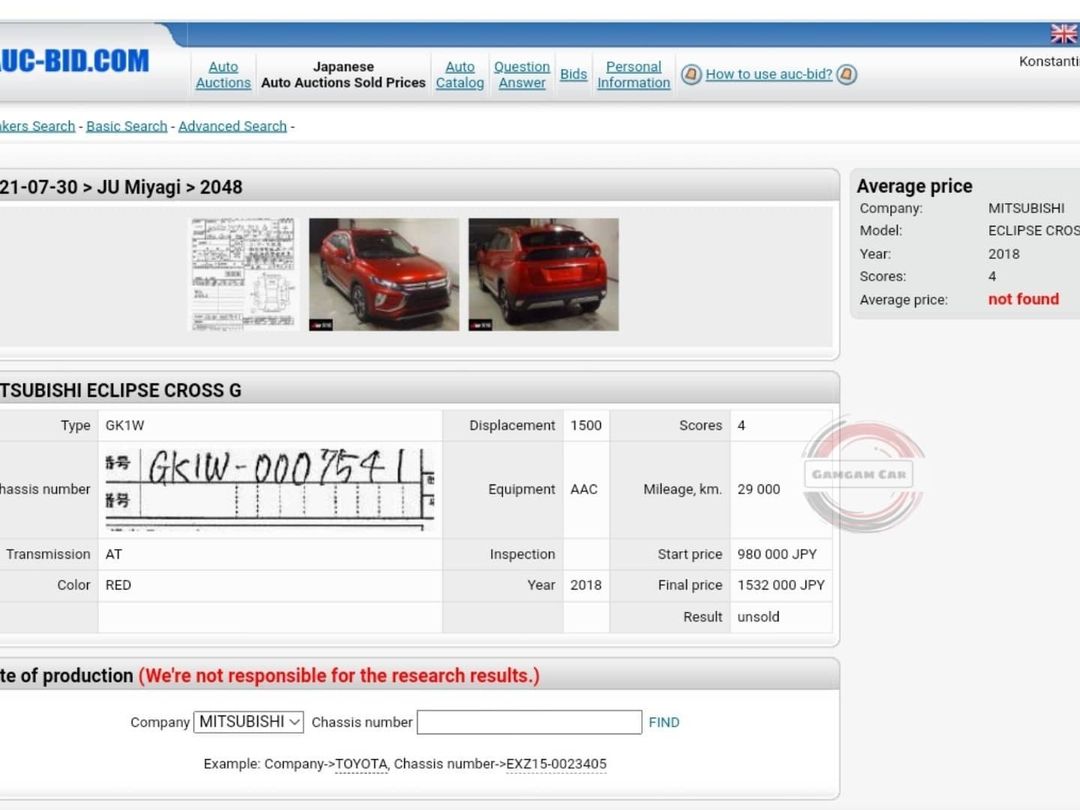Click the '2018' year value in details table
Screen dimensions: 1080x810
point(585,585)
